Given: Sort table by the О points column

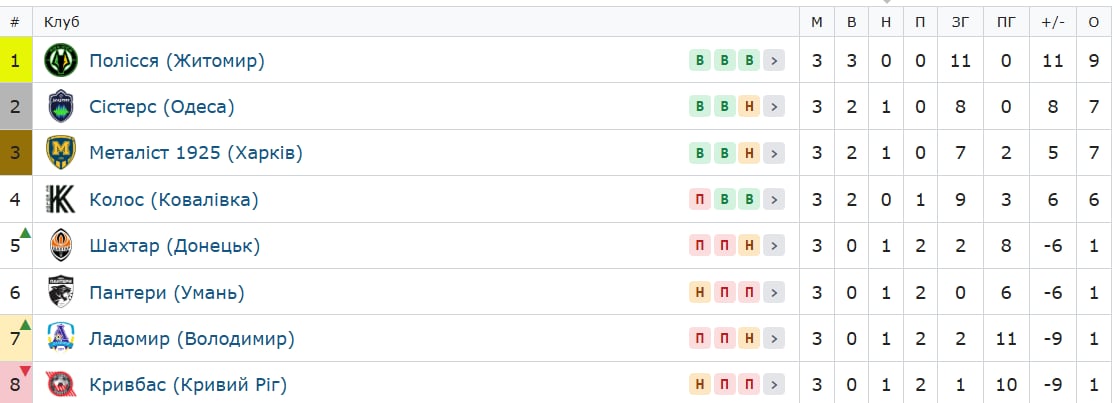Looking at the screenshot, I should tap(1093, 22).
